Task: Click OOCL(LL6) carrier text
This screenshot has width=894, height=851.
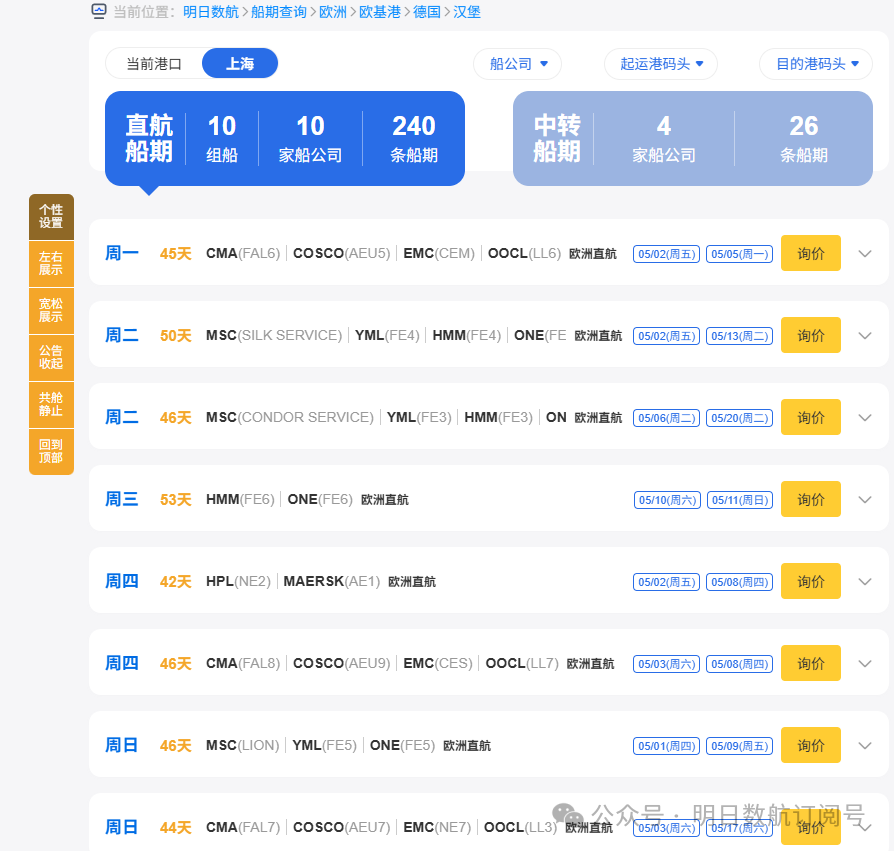Action: (525, 254)
